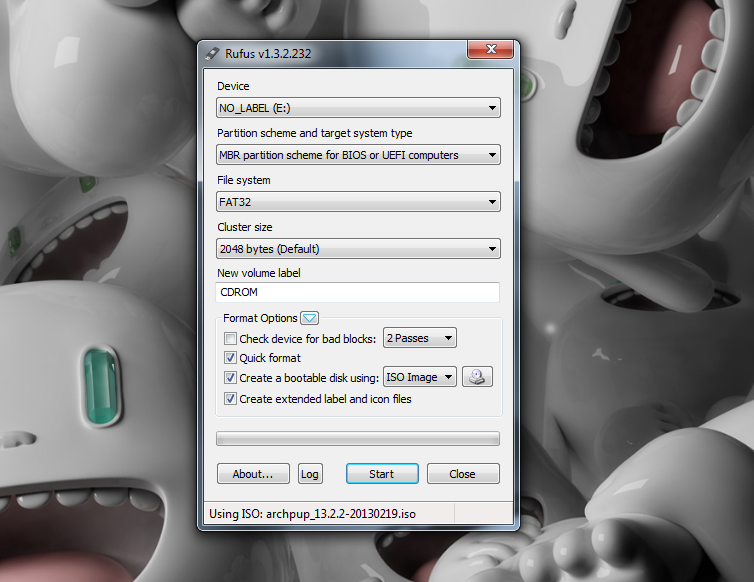Toggle Create a bootable disk using checkbox
754x582 pixels.
pyautogui.click(x=230, y=378)
